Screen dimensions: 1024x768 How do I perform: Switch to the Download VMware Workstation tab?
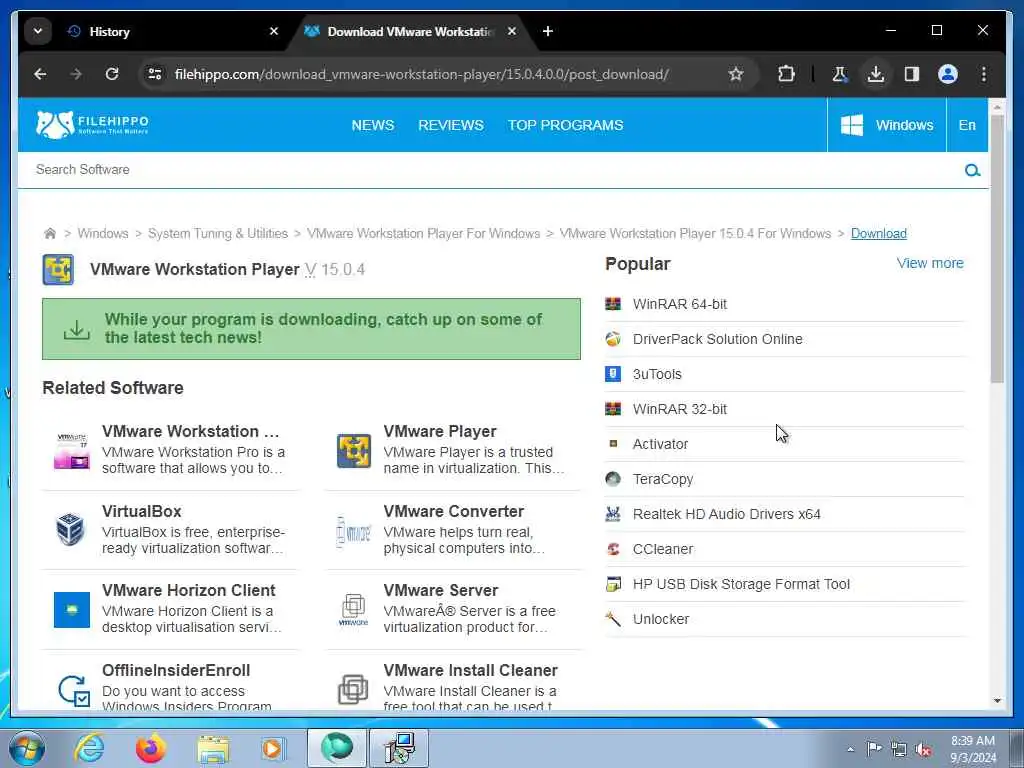411,31
